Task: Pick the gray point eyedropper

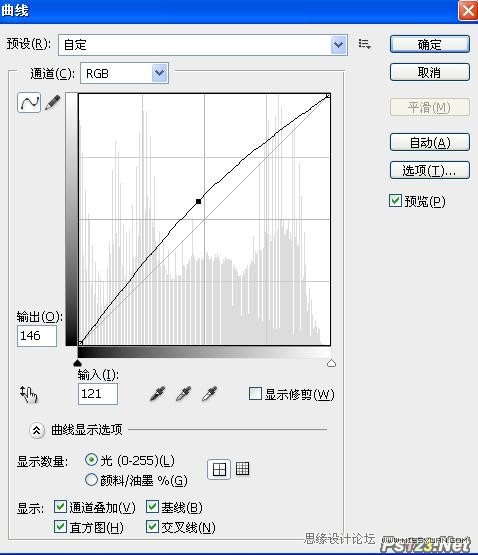Action: coord(183,394)
